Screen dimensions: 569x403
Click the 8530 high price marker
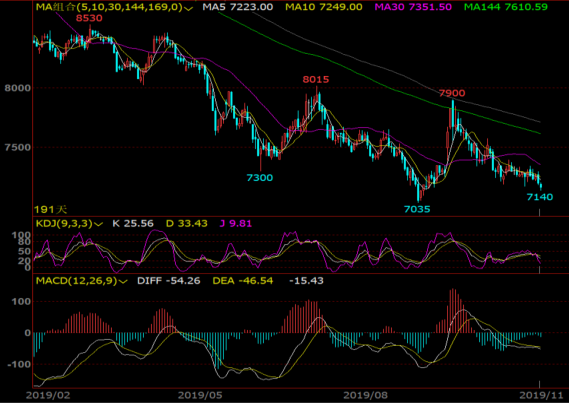89,18
